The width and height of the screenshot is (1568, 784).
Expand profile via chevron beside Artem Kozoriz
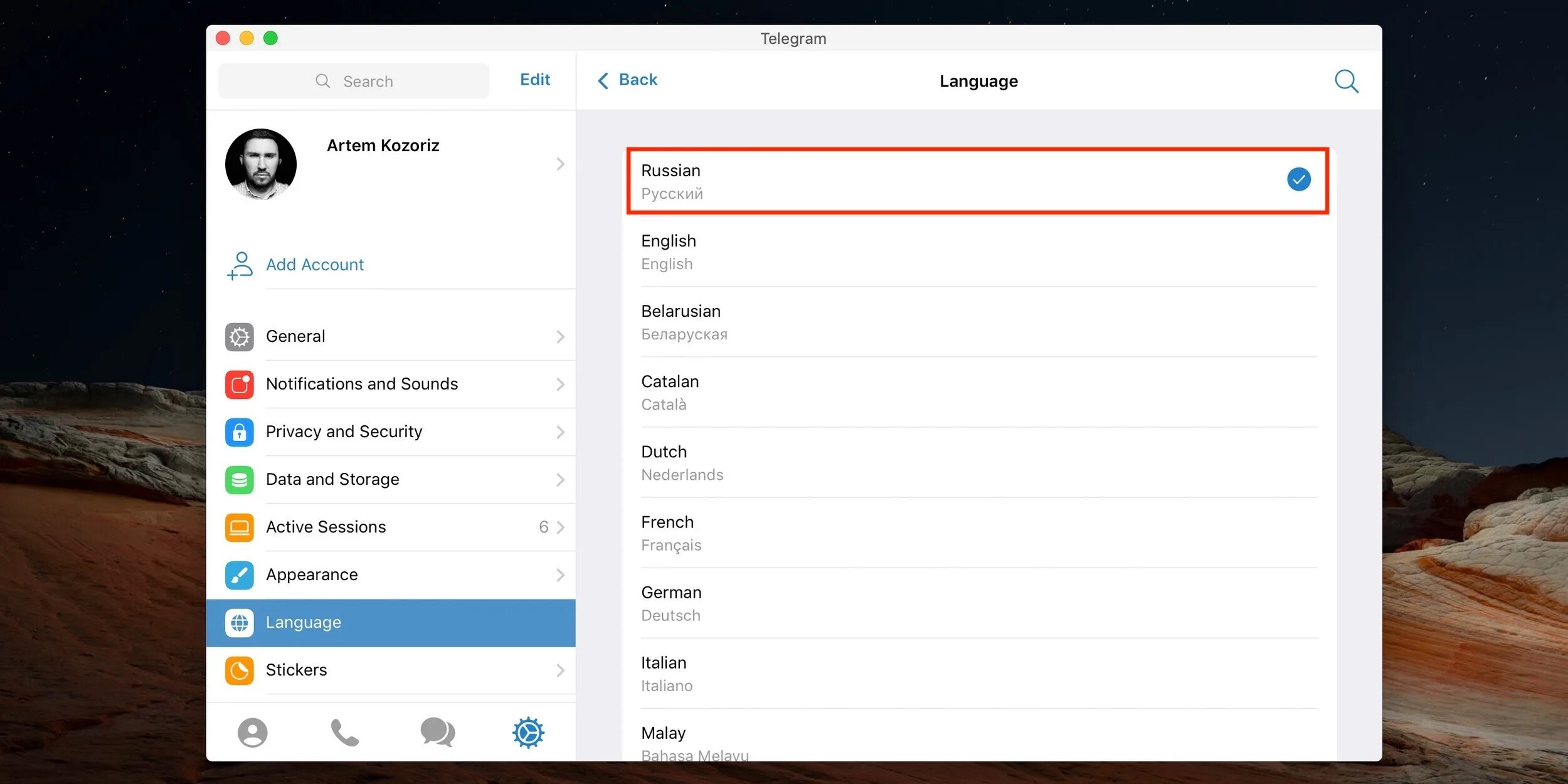(x=560, y=164)
